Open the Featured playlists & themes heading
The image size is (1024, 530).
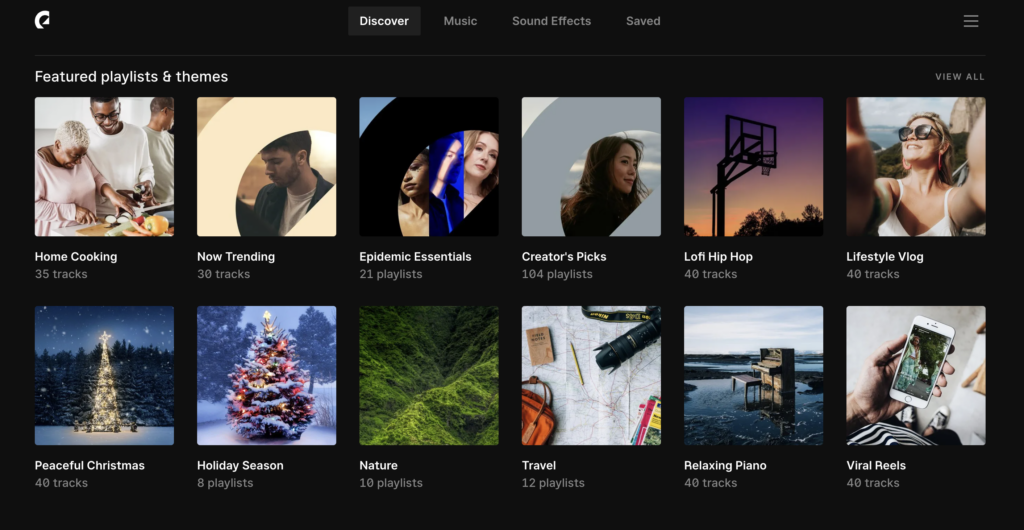pos(131,76)
